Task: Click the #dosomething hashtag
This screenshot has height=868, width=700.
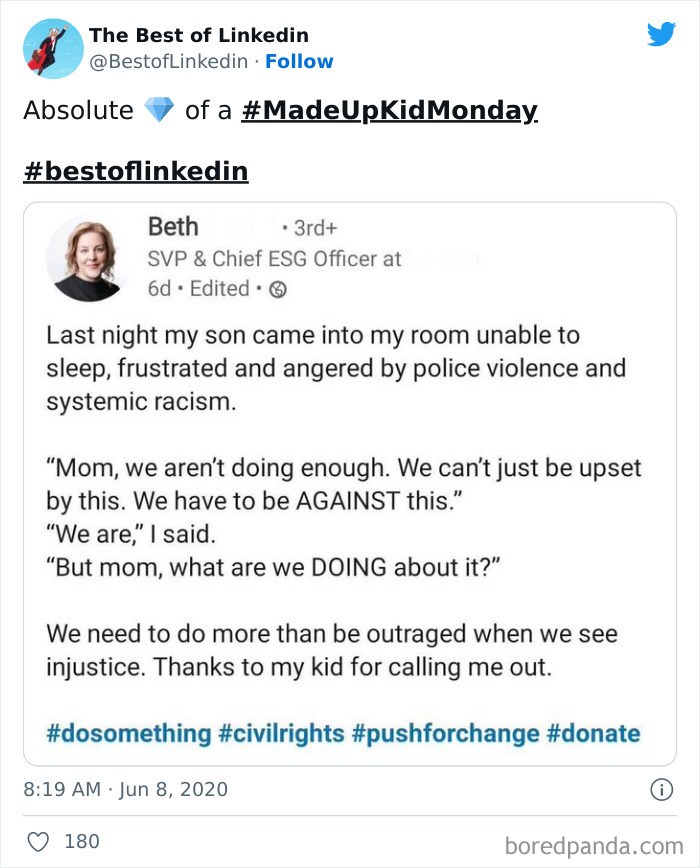Action: coord(129,733)
